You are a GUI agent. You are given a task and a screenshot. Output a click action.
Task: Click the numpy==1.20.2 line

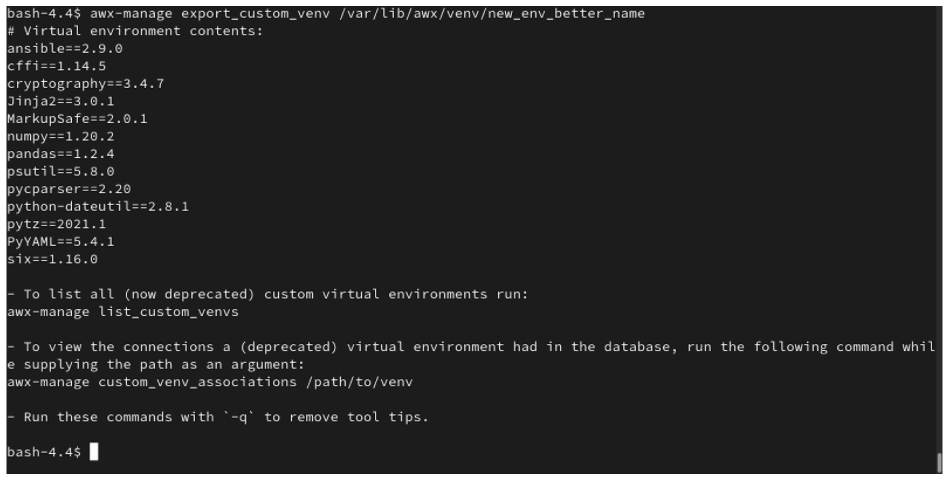click(60, 136)
